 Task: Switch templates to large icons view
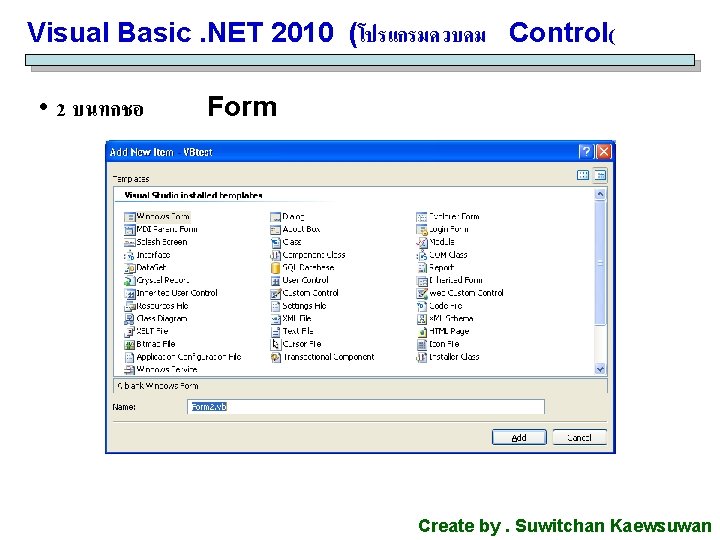(583, 175)
